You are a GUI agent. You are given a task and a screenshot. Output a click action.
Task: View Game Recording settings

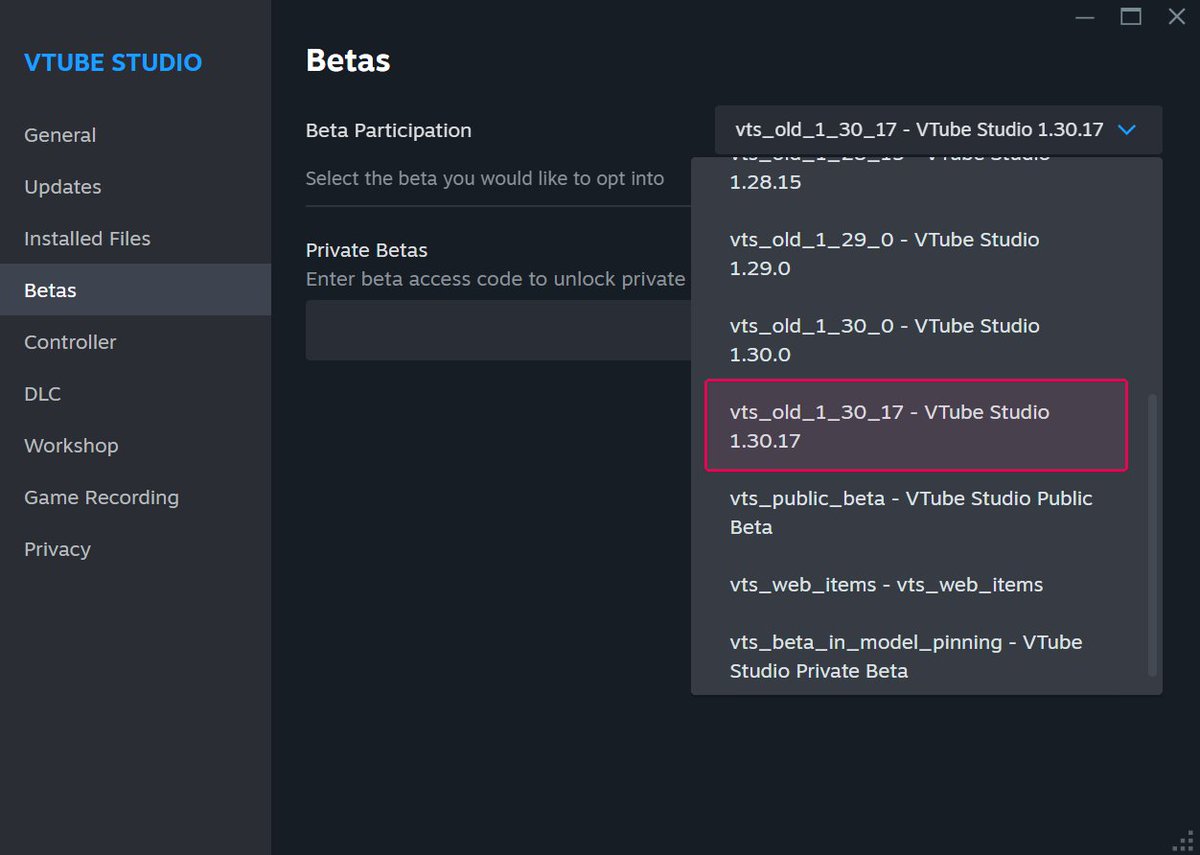[101, 497]
